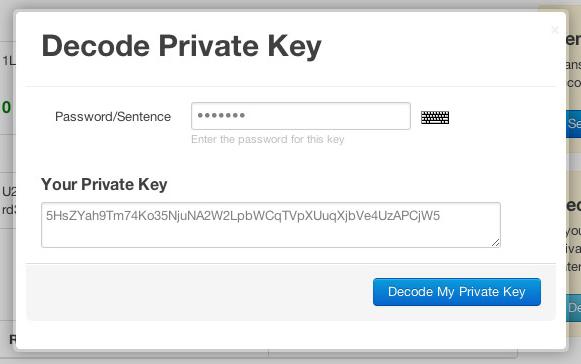Click the 'U2' text behind the dialog
Image resolution: width=581 pixels, height=364 pixels.
pos(9,192)
